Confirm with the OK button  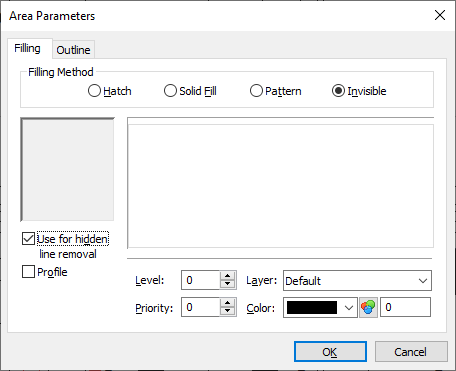330,352
